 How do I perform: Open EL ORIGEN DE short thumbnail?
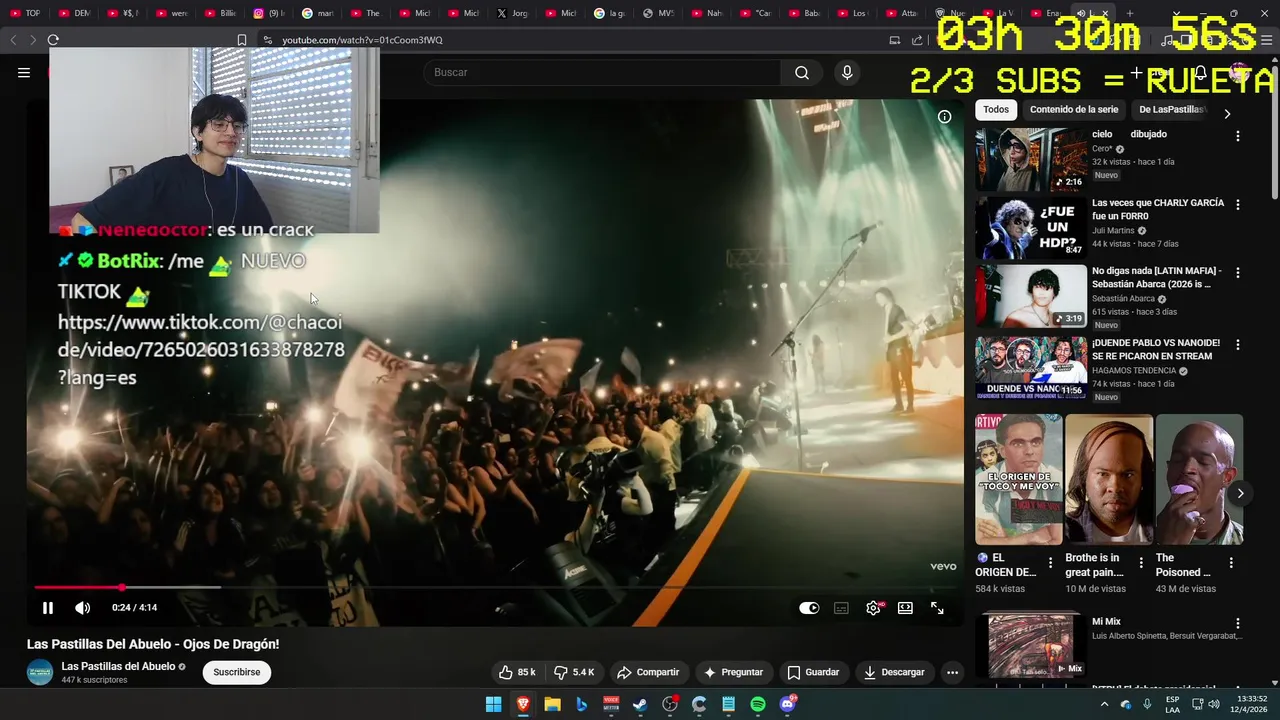[x=1019, y=479]
